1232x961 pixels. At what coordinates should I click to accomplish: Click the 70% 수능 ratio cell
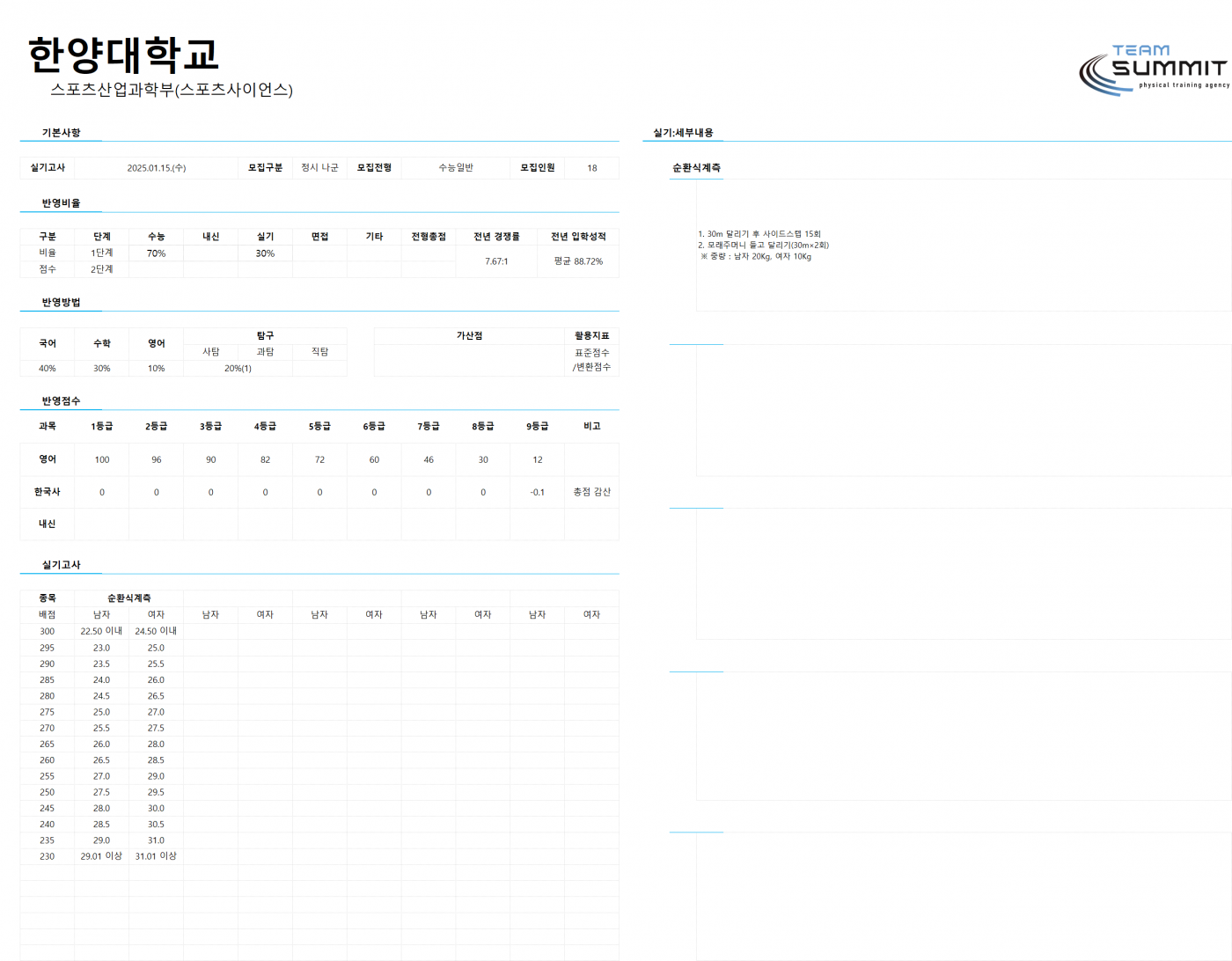pyautogui.click(x=156, y=253)
